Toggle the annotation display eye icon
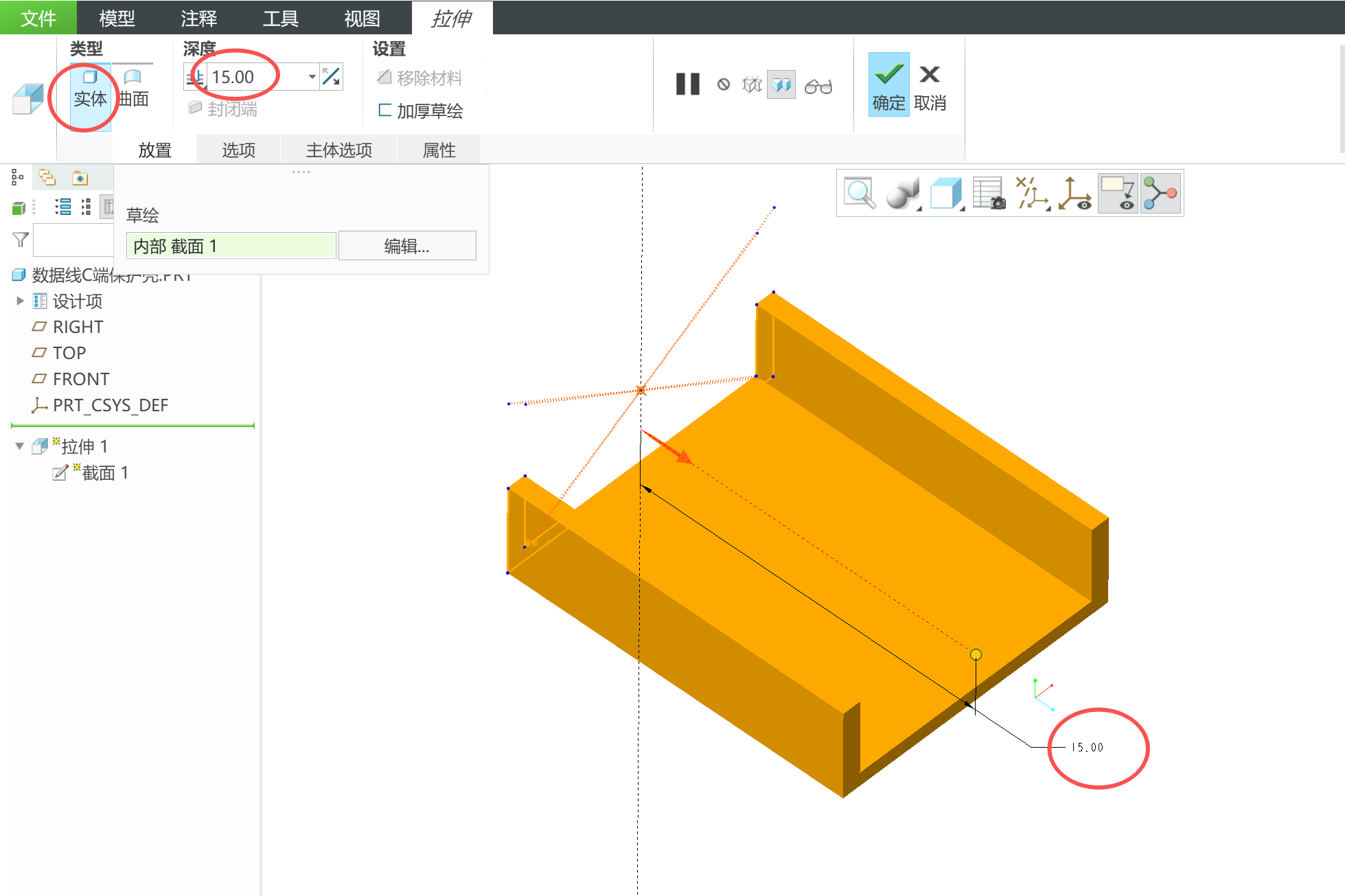 point(1118,194)
